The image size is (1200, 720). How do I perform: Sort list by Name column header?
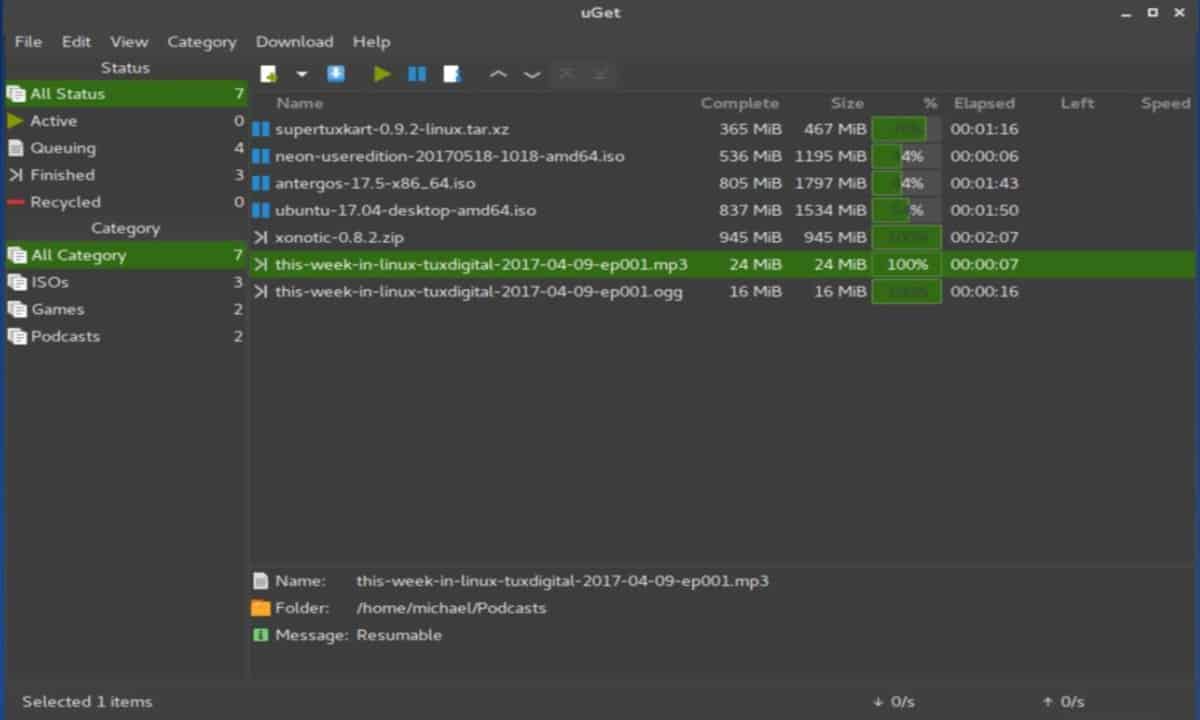(300, 103)
